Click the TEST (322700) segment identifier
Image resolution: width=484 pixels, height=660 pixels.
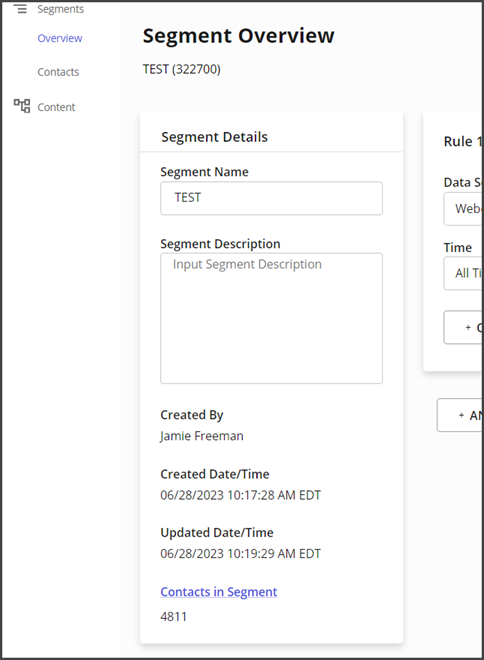tap(181, 69)
